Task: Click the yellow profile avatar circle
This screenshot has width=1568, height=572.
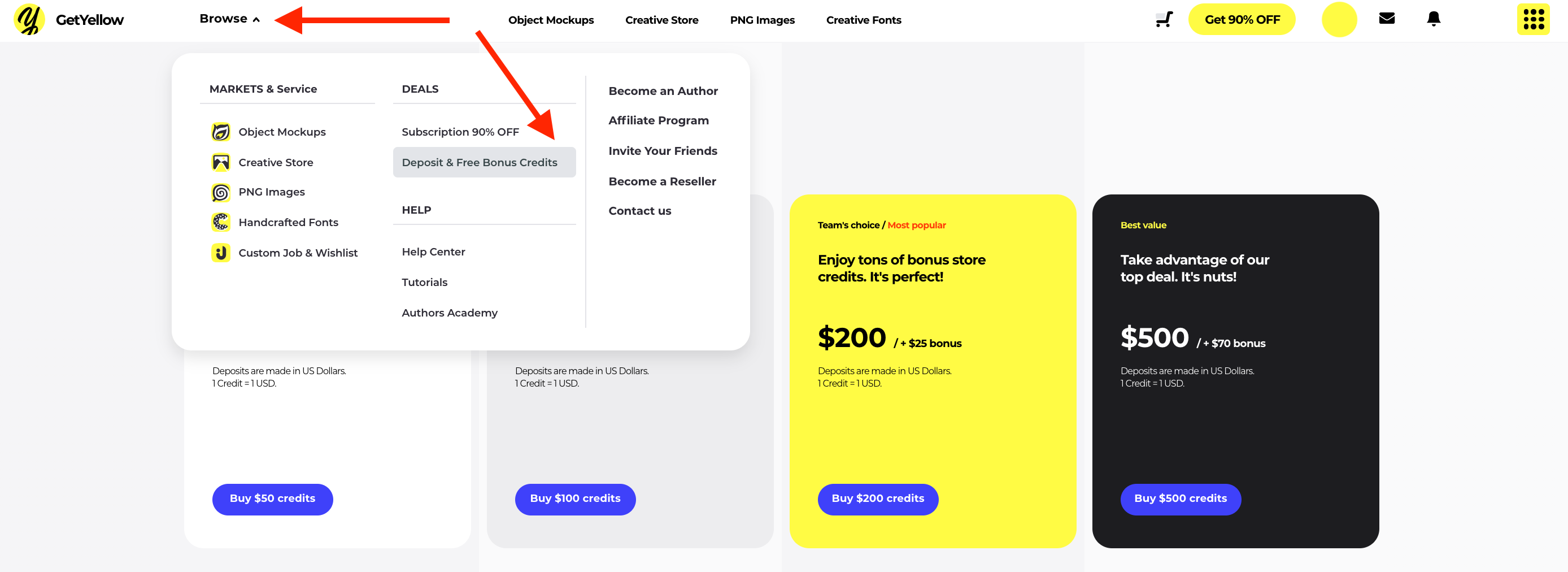Action: click(1339, 19)
